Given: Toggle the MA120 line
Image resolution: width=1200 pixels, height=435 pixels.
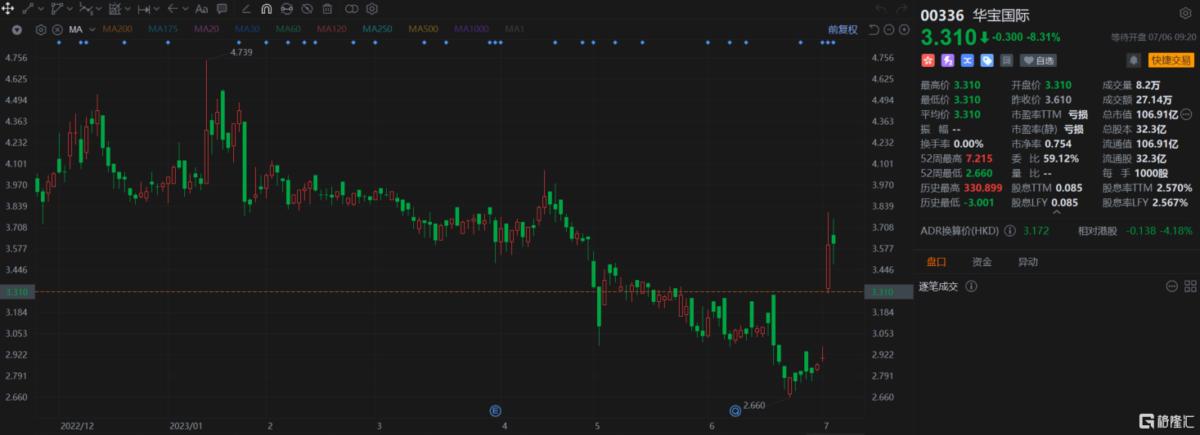Looking at the screenshot, I should click(332, 30).
